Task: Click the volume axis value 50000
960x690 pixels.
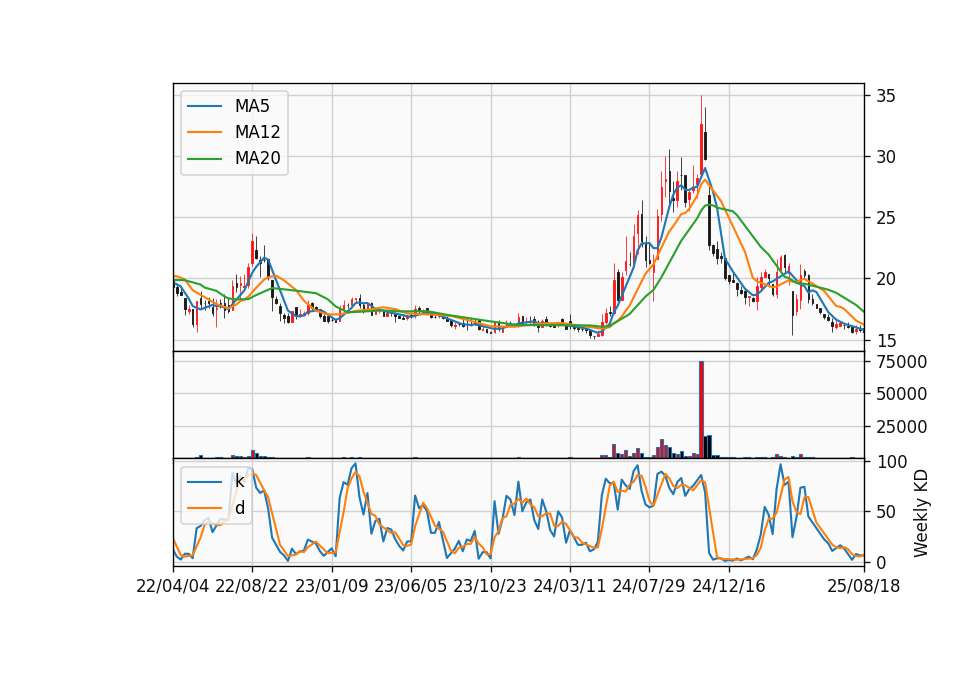Action: (901, 394)
